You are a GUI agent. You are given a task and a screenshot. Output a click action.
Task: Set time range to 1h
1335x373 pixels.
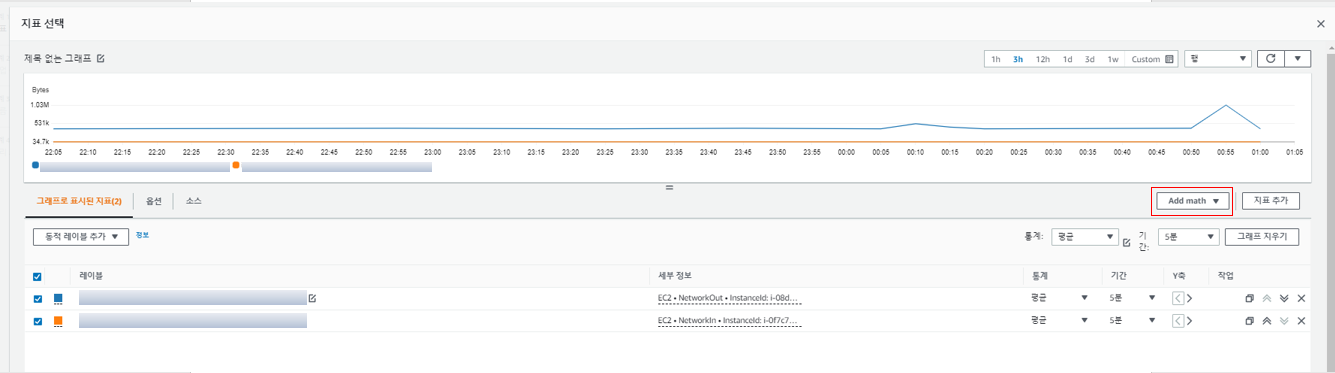click(x=996, y=59)
